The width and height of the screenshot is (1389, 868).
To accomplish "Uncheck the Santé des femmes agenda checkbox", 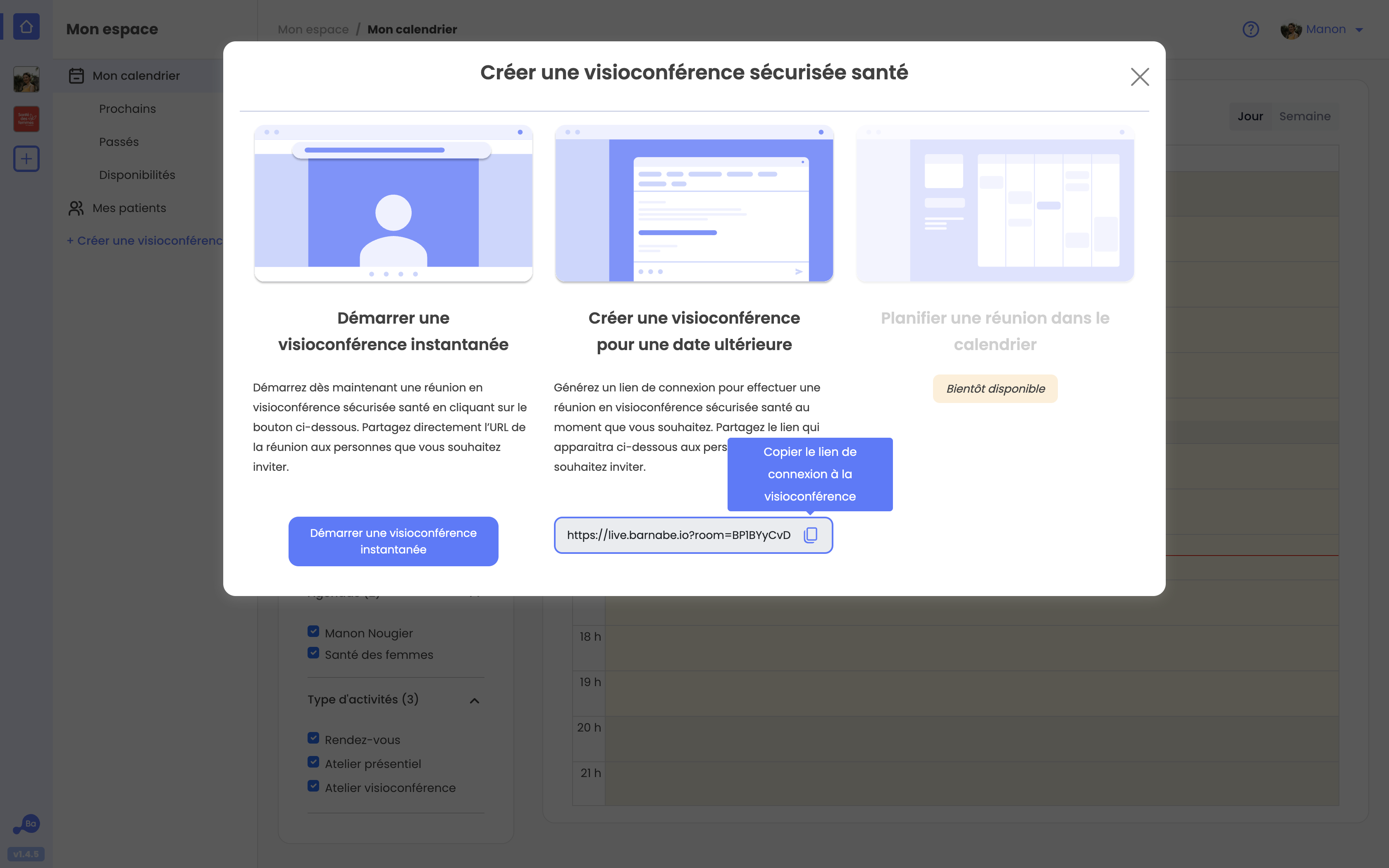I will pos(313,653).
